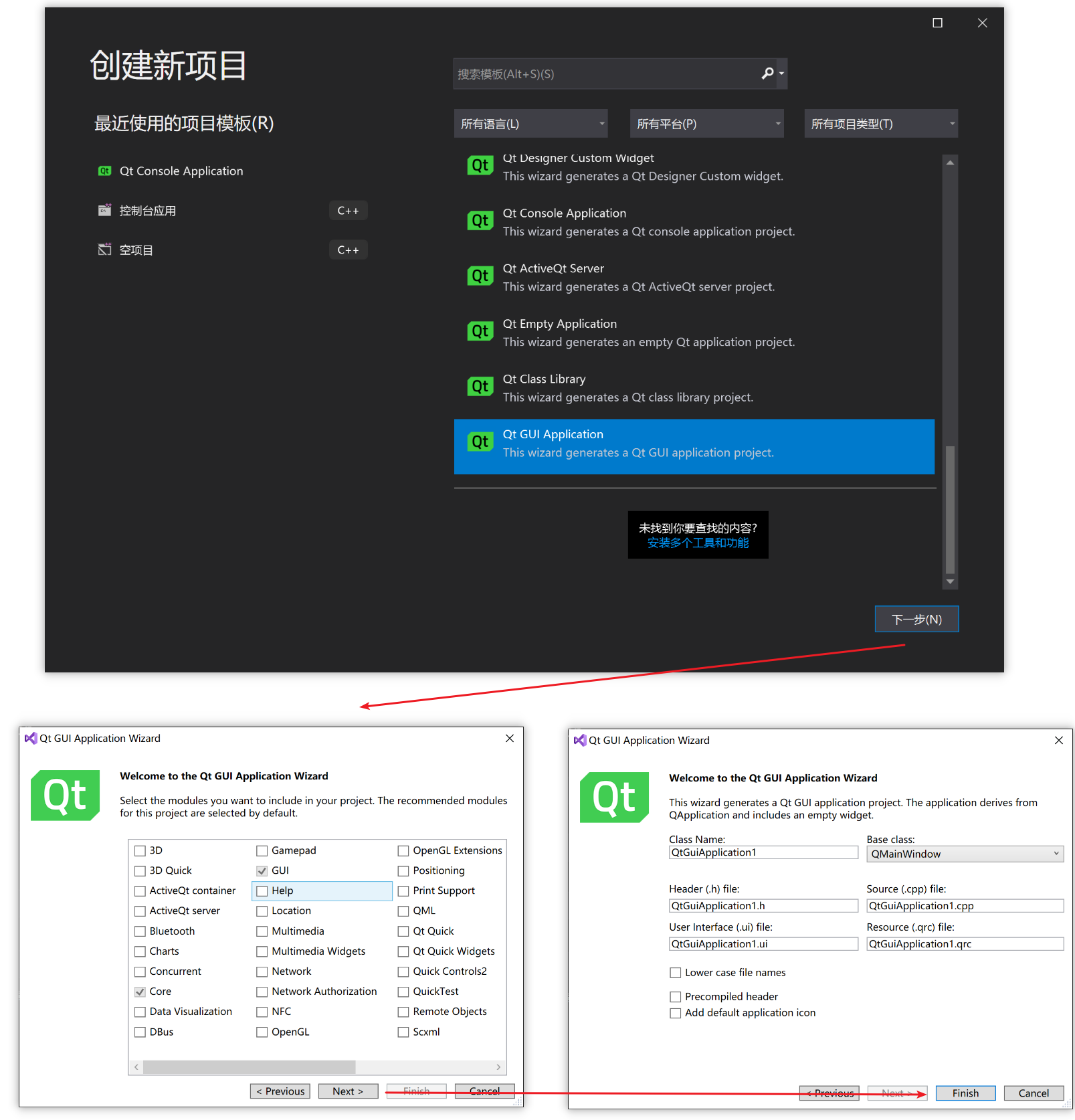This screenshot has height=1120, width=1075.
Task: Click the Qt icon beside Qt ActiveQt Server
Action: 480,276
